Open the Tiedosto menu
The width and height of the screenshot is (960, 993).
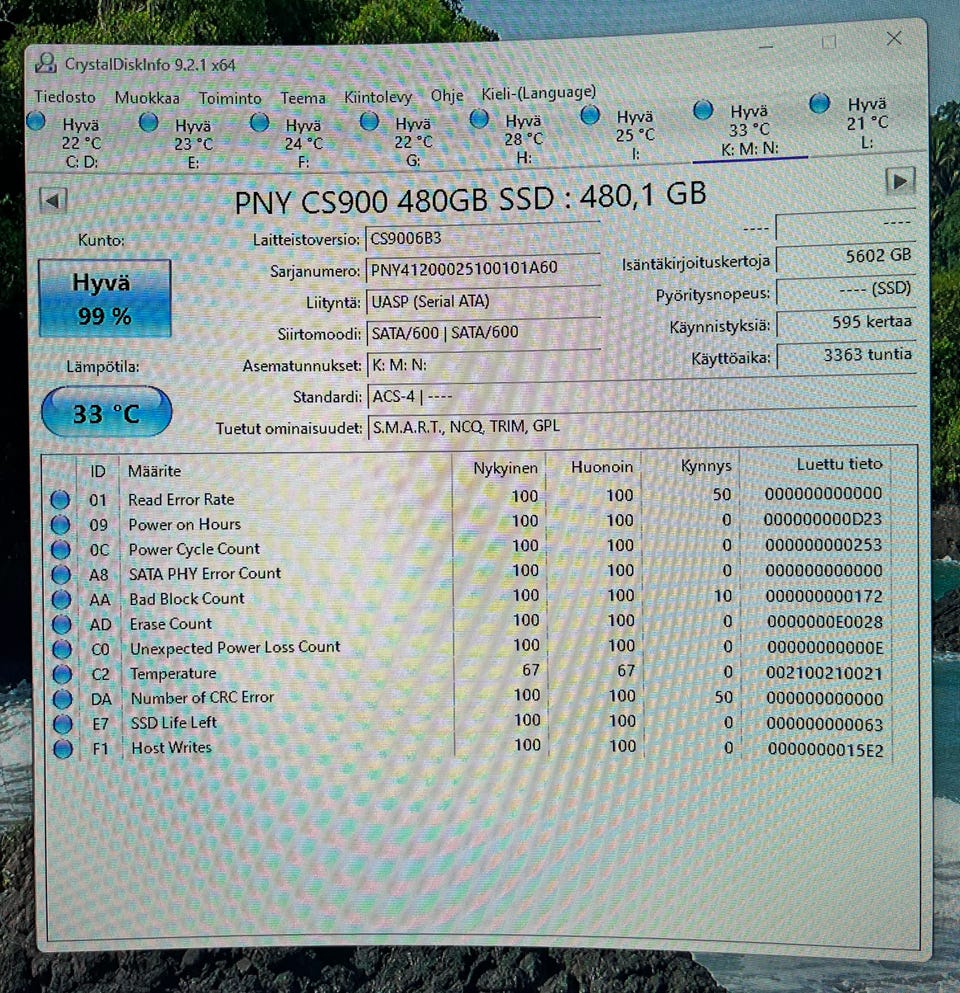click(x=65, y=97)
